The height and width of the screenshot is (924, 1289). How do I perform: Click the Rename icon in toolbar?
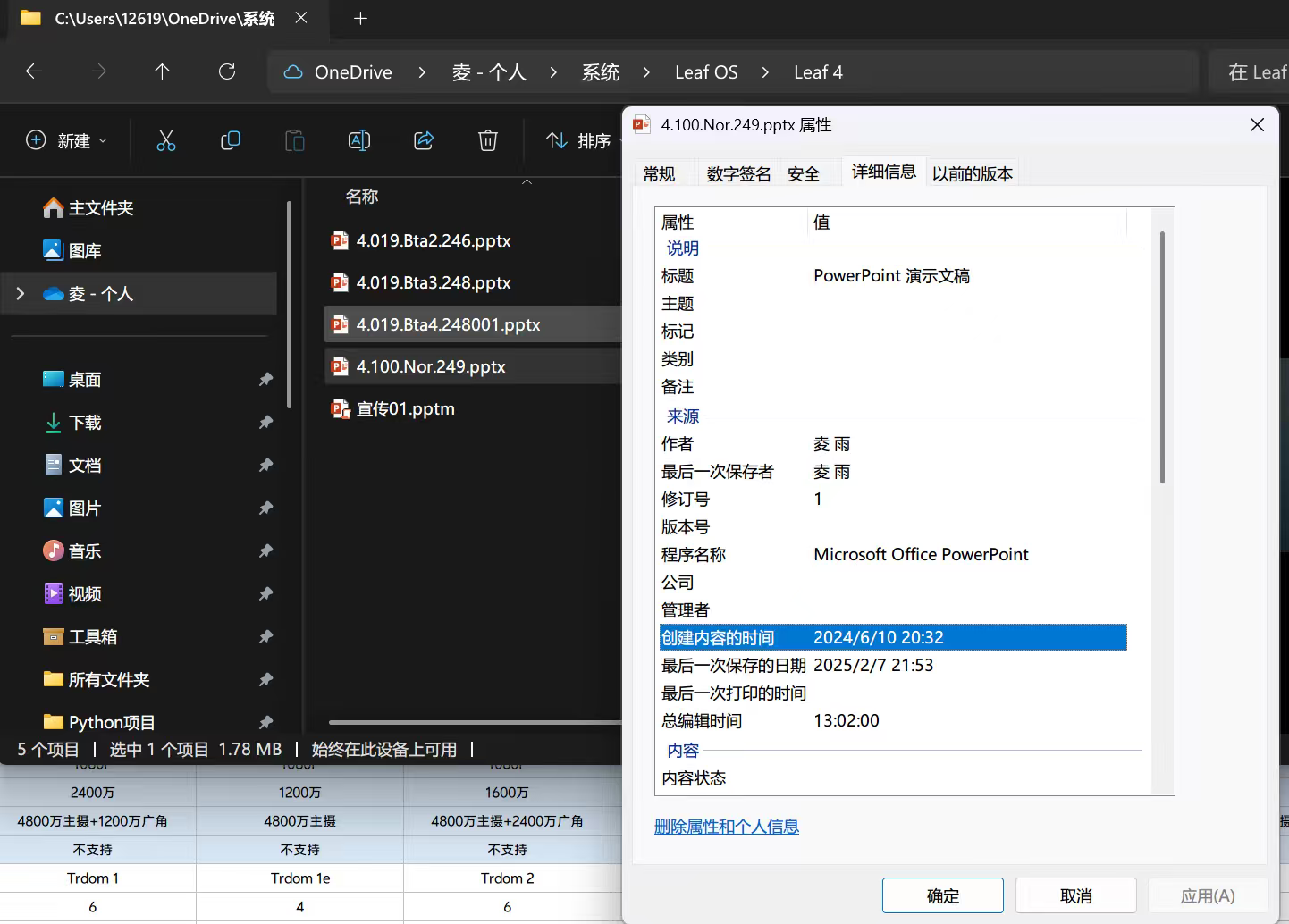coord(359,140)
